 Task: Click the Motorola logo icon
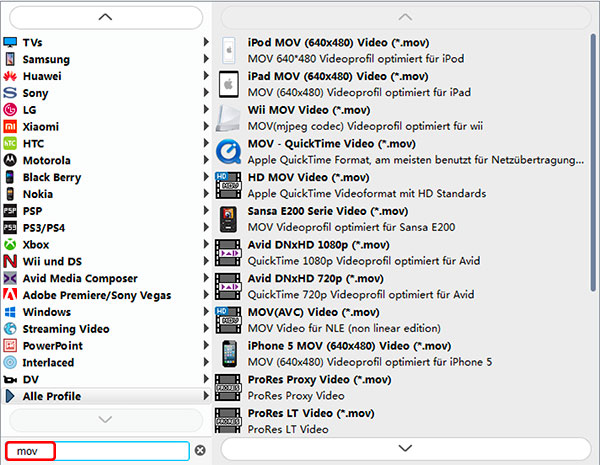[x=10, y=160]
